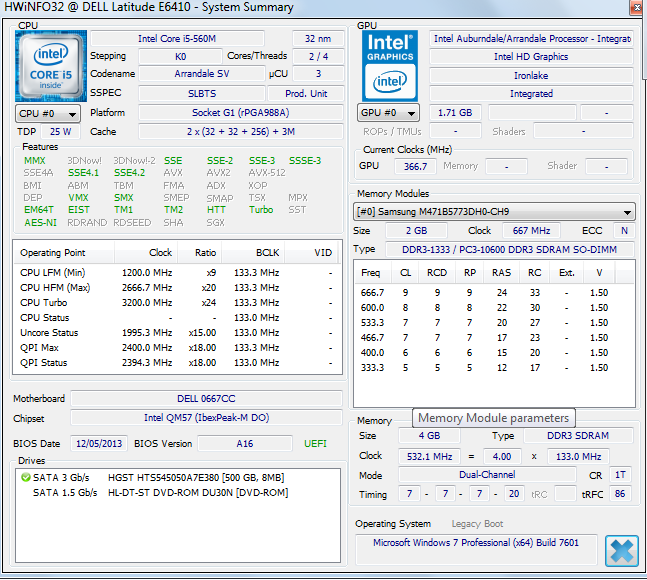
Task: Click the greyed AVX-512 feature label
Action: click(x=267, y=172)
